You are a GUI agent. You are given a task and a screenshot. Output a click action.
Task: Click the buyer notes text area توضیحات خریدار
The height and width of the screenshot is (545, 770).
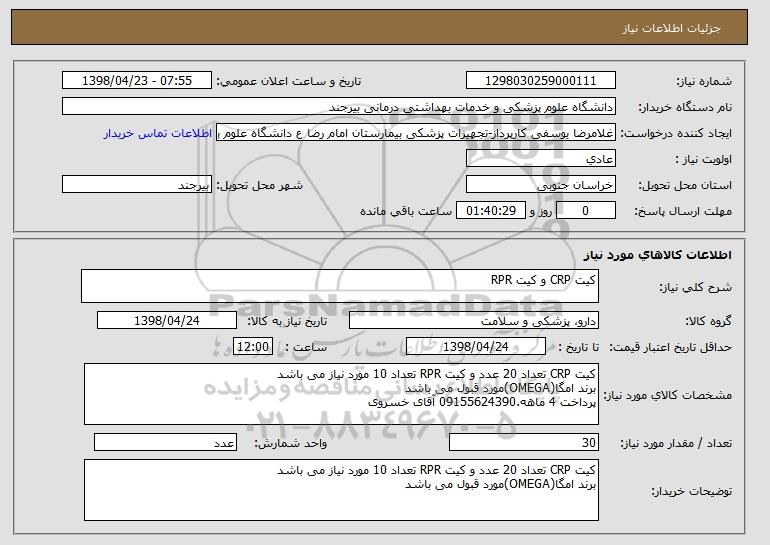pyautogui.click(x=341, y=490)
